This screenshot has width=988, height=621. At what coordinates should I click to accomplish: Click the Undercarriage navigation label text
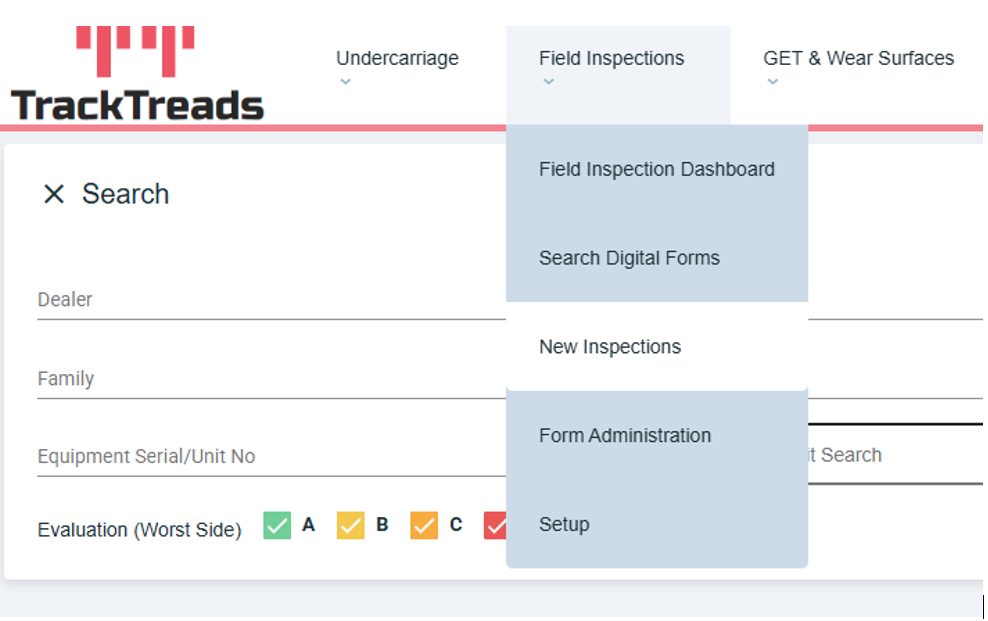pos(397,58)
